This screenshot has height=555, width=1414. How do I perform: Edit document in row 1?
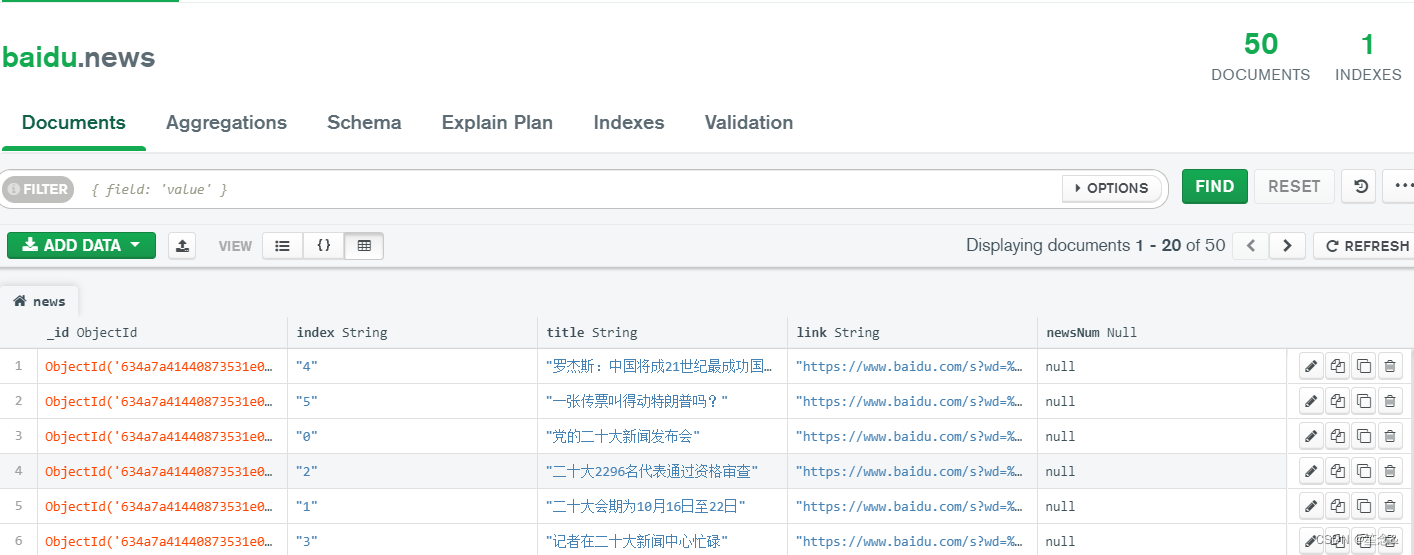pyautogui.click(x=1311, y=366)
